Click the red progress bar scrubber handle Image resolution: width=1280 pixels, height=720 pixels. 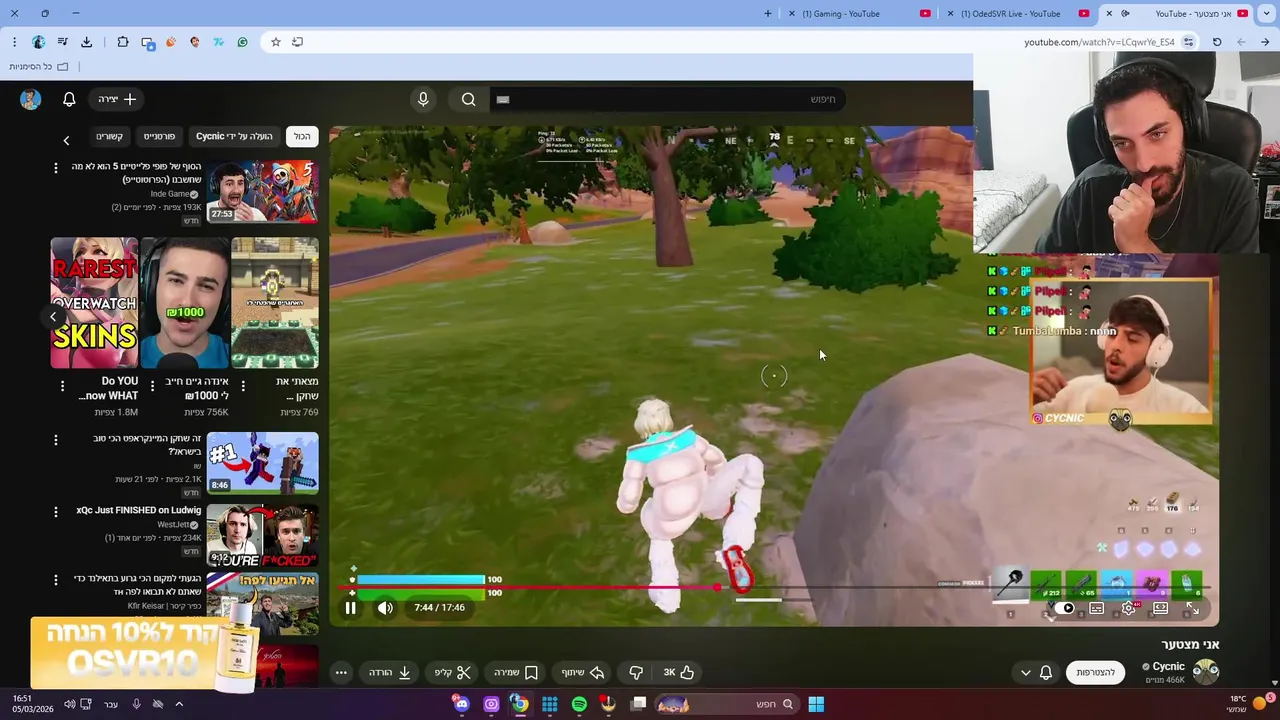click(718, 588)
